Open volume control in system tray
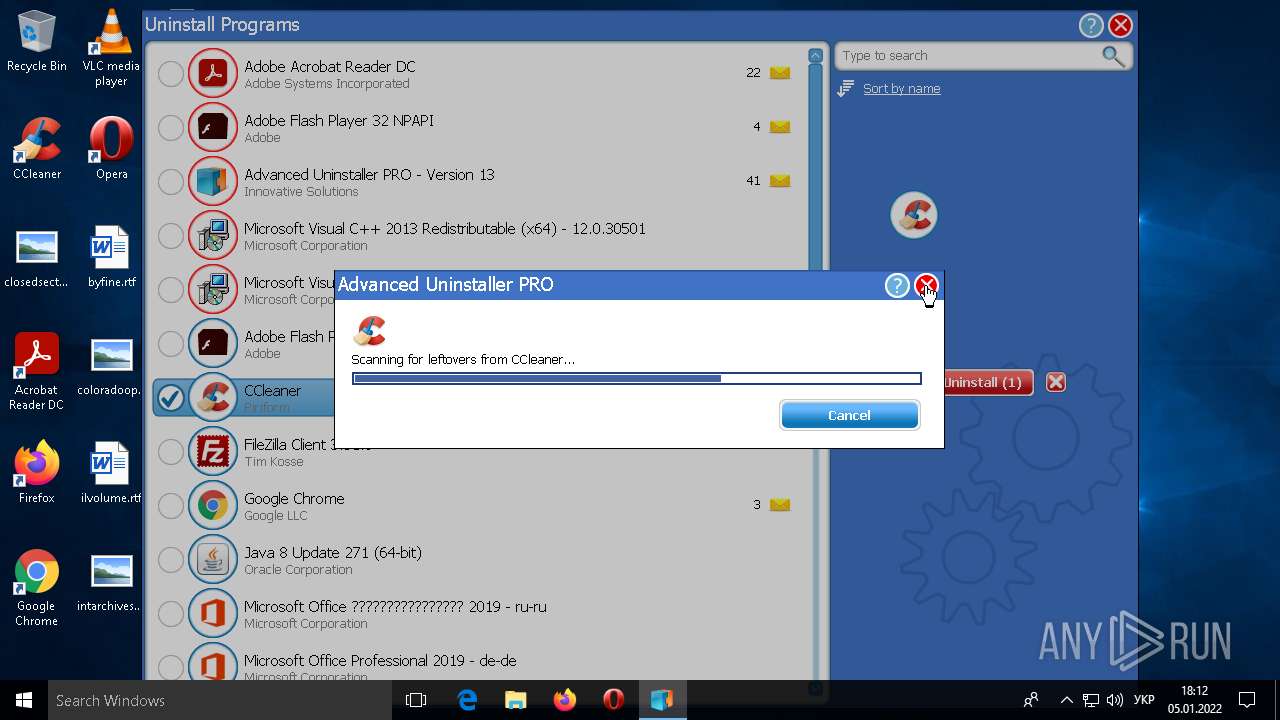 point(1115,700)
